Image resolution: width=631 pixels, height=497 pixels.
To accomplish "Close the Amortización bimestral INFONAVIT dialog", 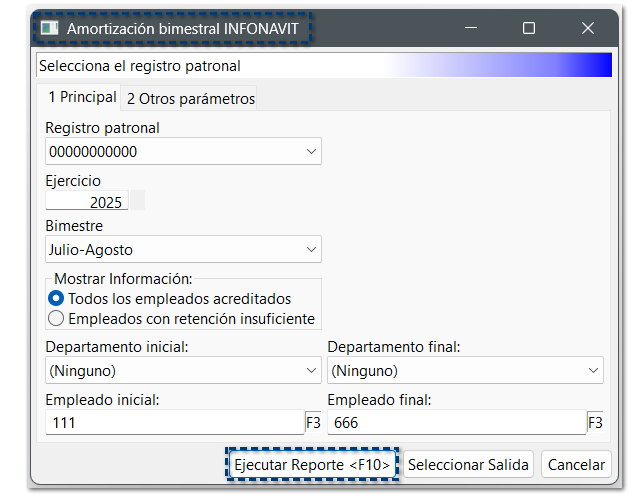I will (588, 29).
